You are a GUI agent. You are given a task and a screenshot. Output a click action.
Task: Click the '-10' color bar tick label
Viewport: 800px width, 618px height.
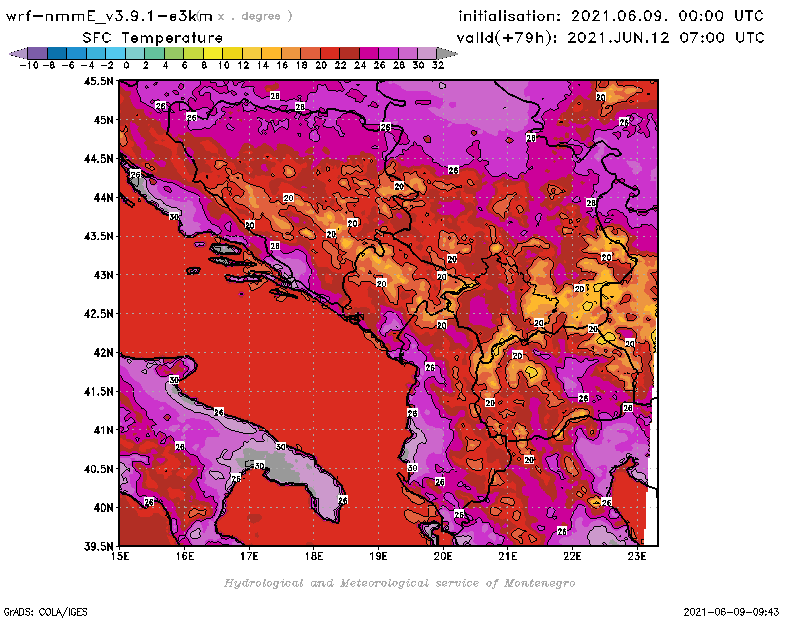point(29,65)
